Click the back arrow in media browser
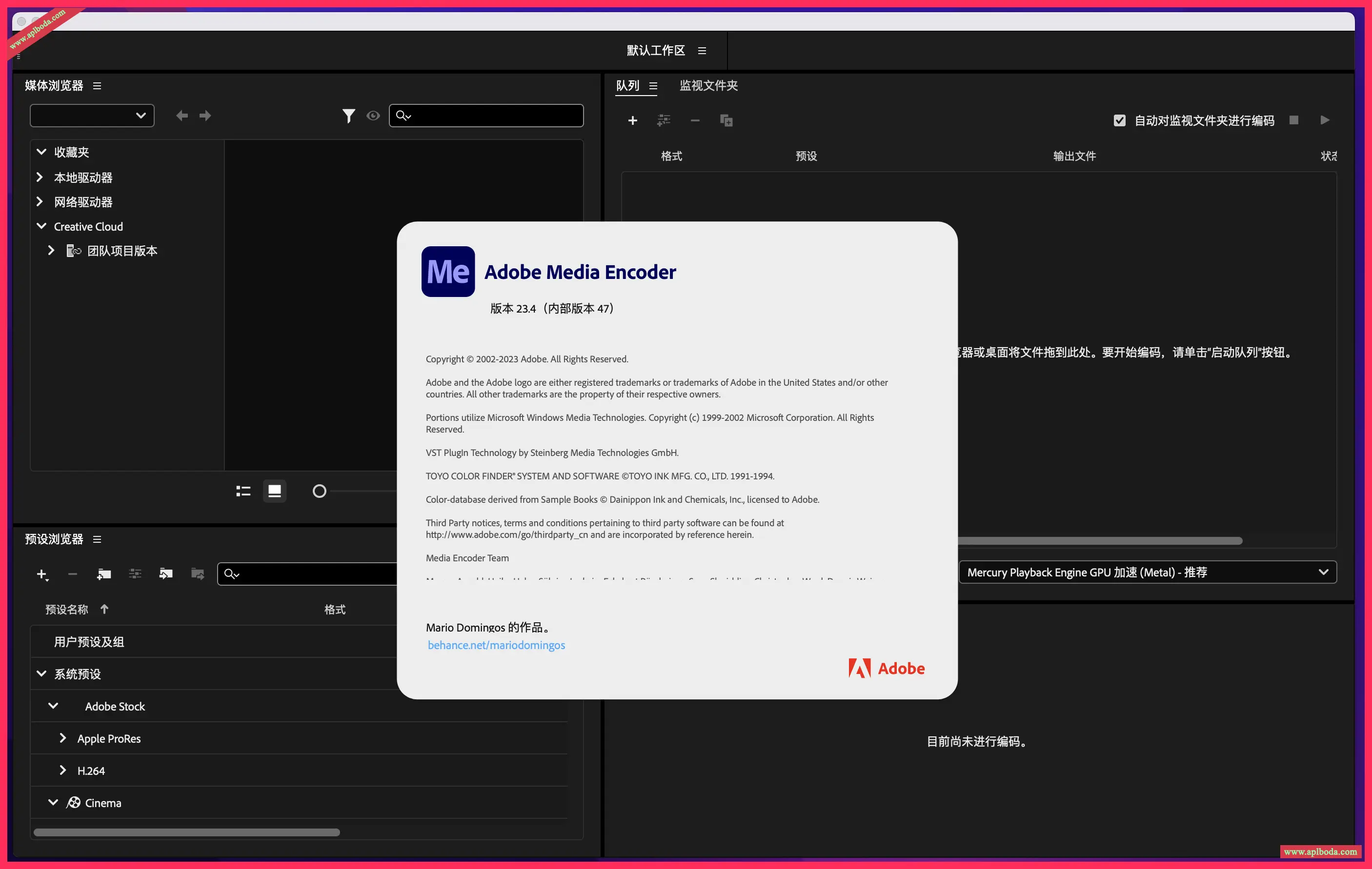Screen dimensions: 1372x869 click(182, 116)
